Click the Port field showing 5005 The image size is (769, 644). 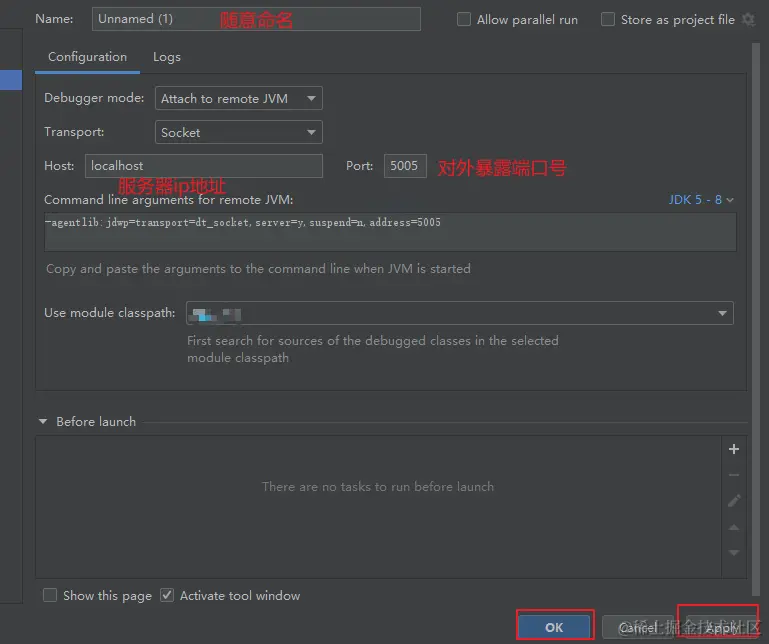405,166
